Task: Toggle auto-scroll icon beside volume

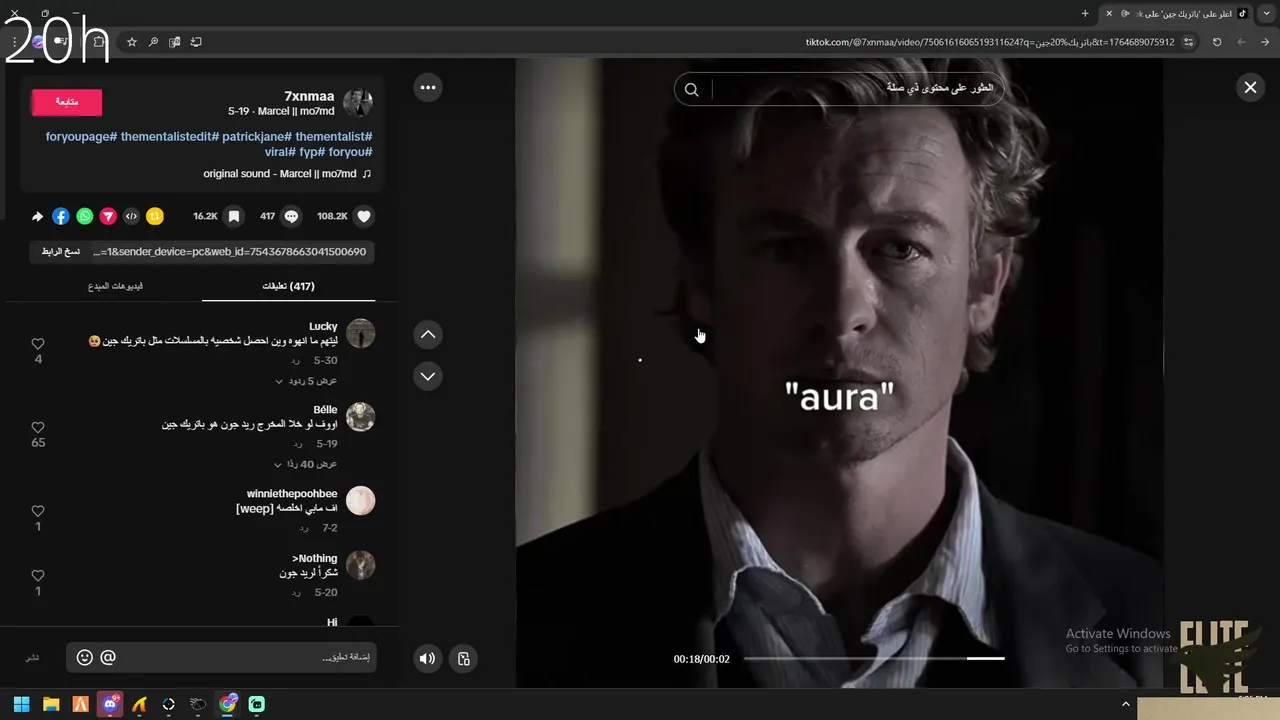Action: 463,658
